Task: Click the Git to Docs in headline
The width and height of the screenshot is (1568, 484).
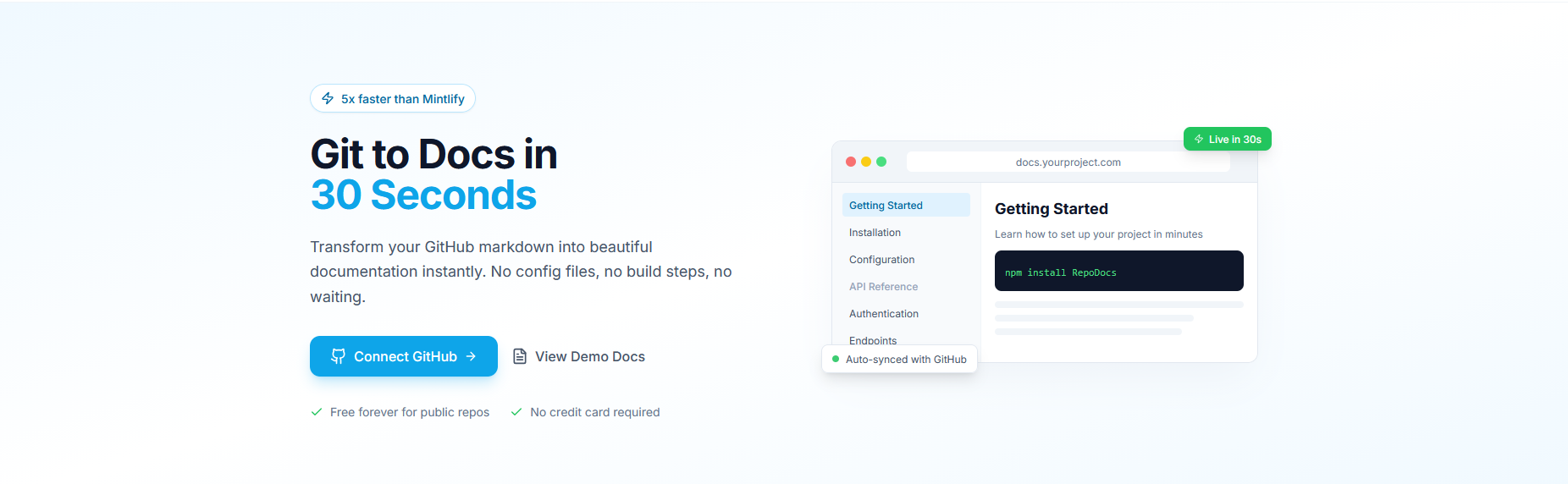Action: (x=433, y=154)
